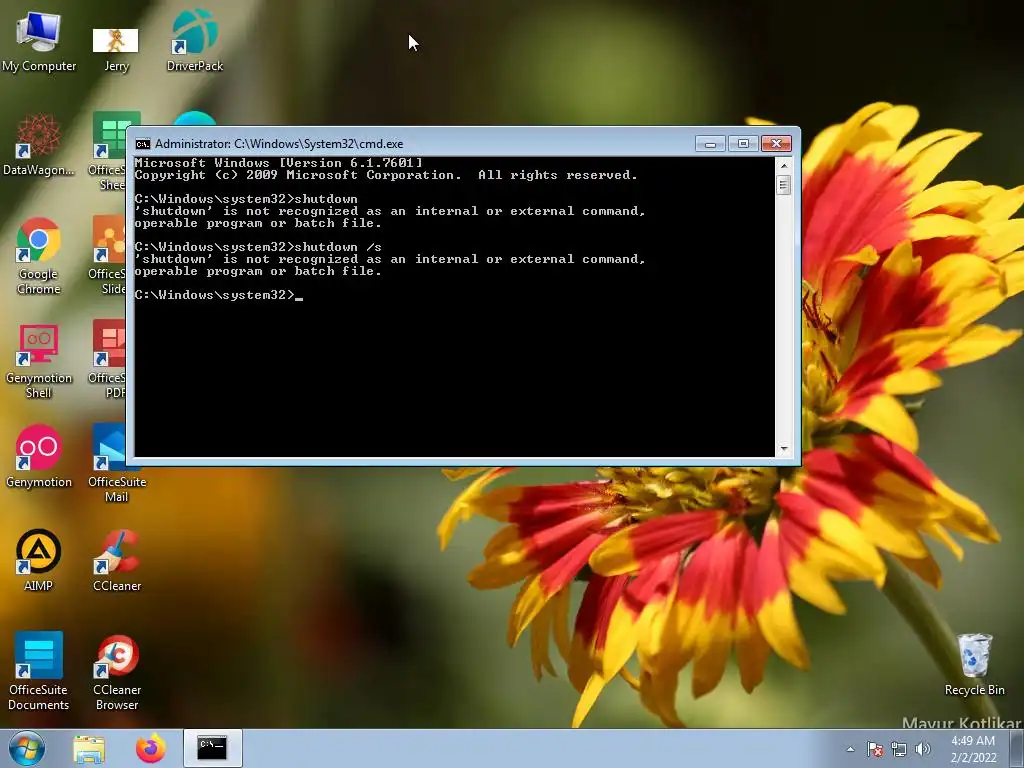Screen dimensions: 1024x768
Task: Open the Action Center flag tray icon
Action: click(874, 749)
